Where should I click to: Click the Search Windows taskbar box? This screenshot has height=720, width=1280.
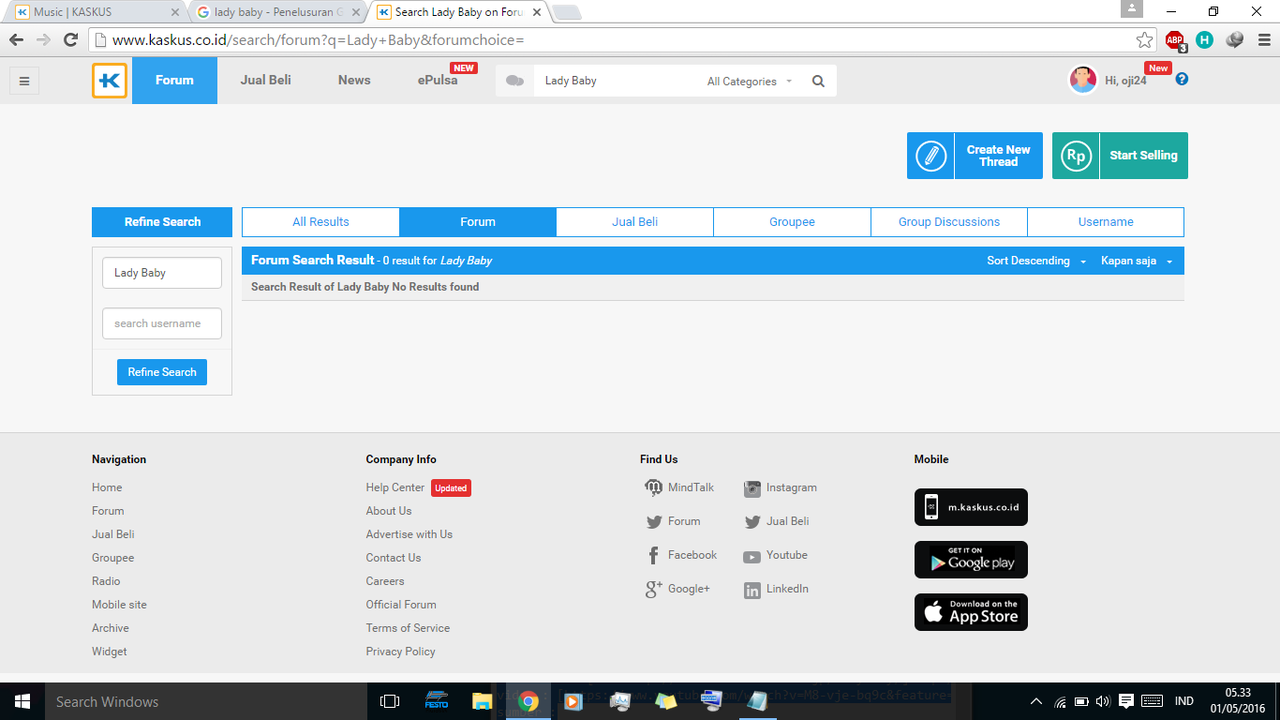click(x=205, y=701)
